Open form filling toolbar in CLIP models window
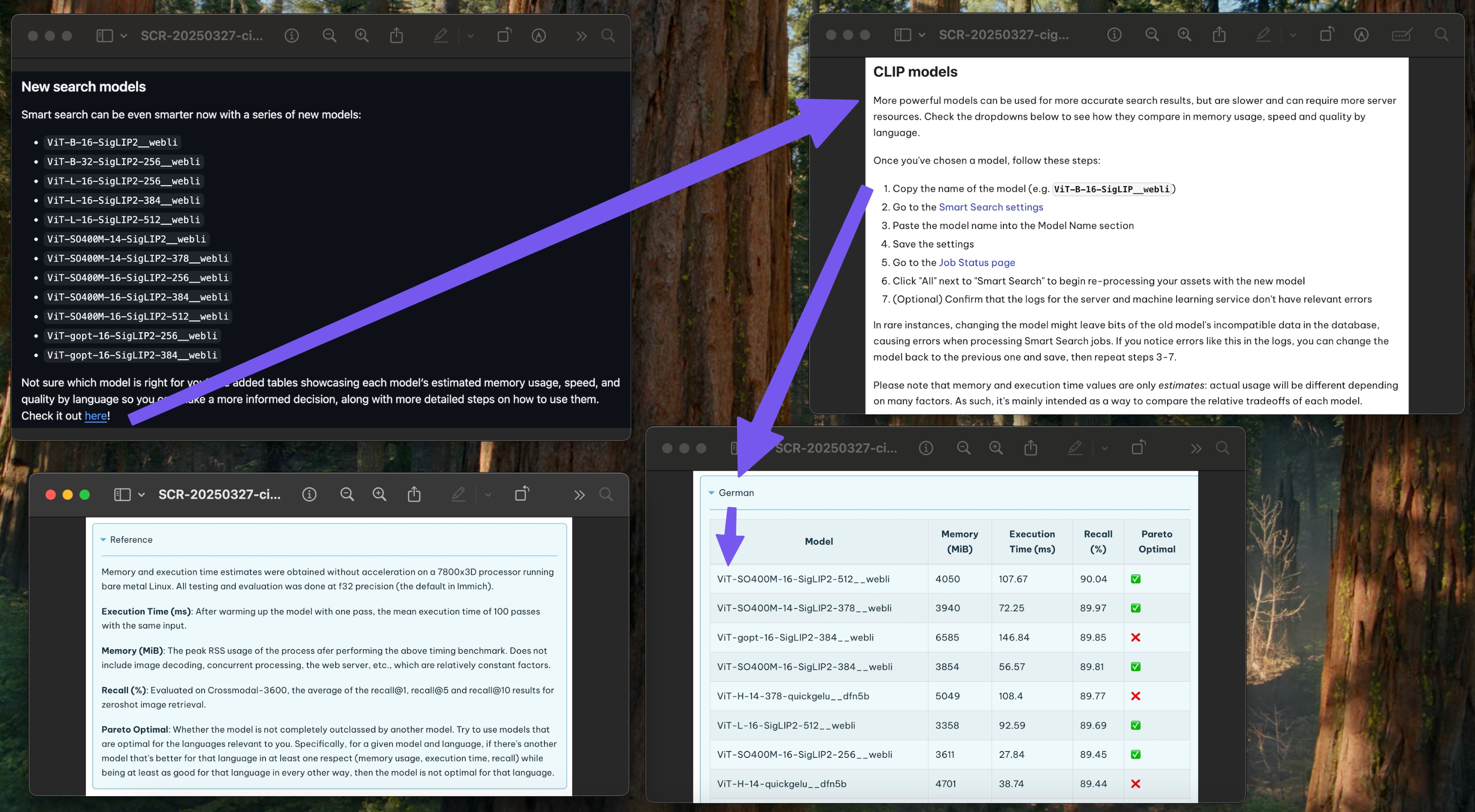The width and height of the screenshot is (1475, 812). click(1401, 35)
